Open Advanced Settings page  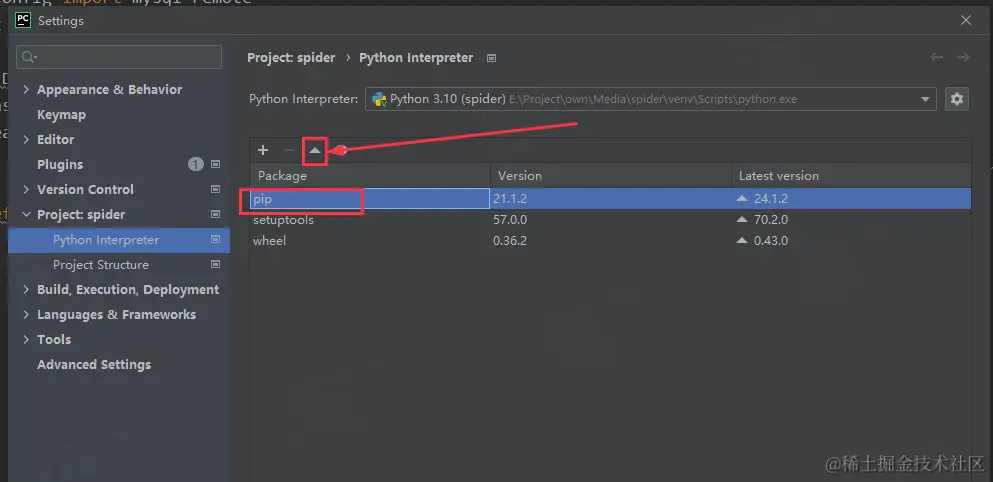[94, 364]
